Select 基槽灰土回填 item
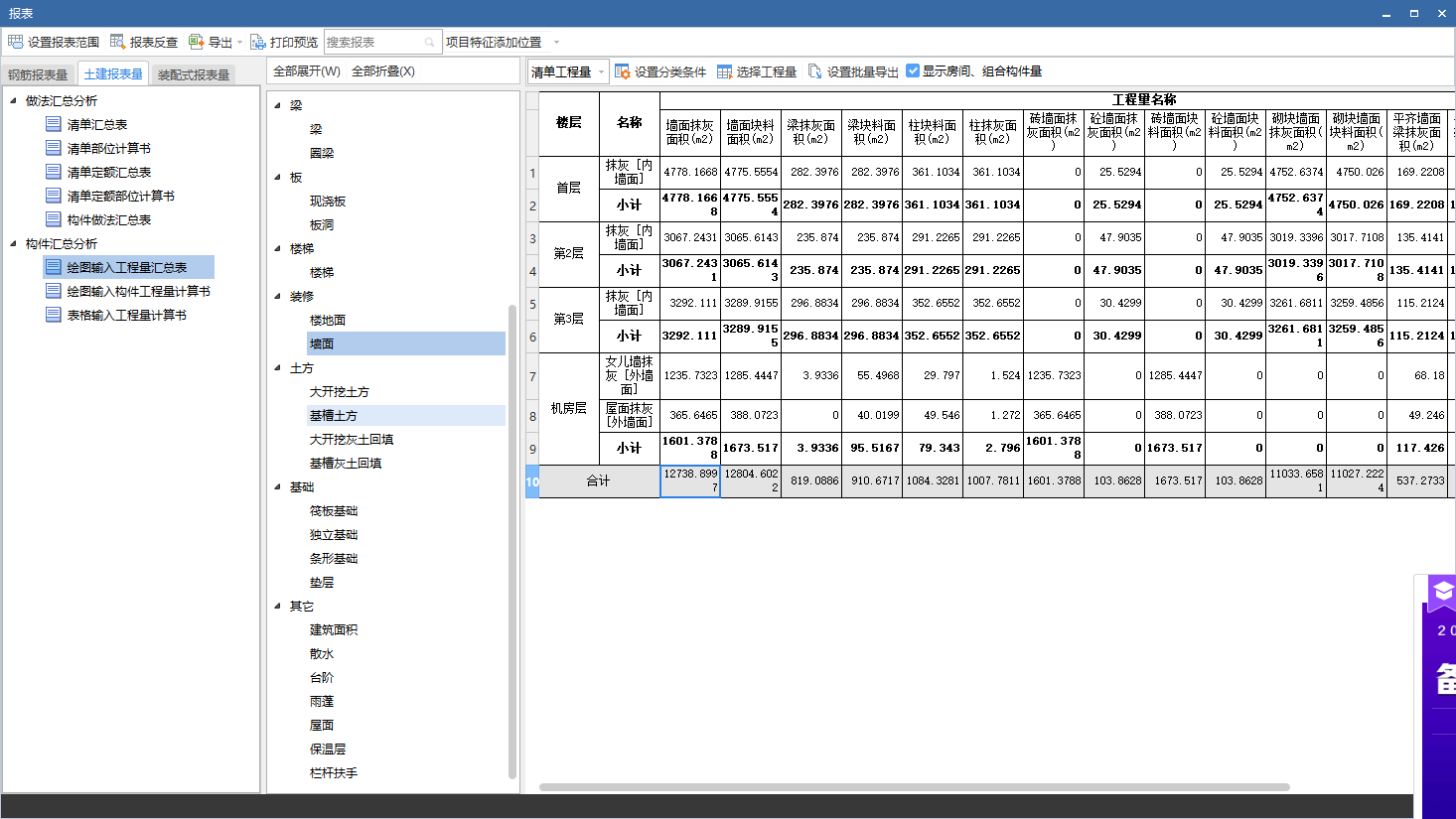The image size is (1456, 819). (346, 463)
